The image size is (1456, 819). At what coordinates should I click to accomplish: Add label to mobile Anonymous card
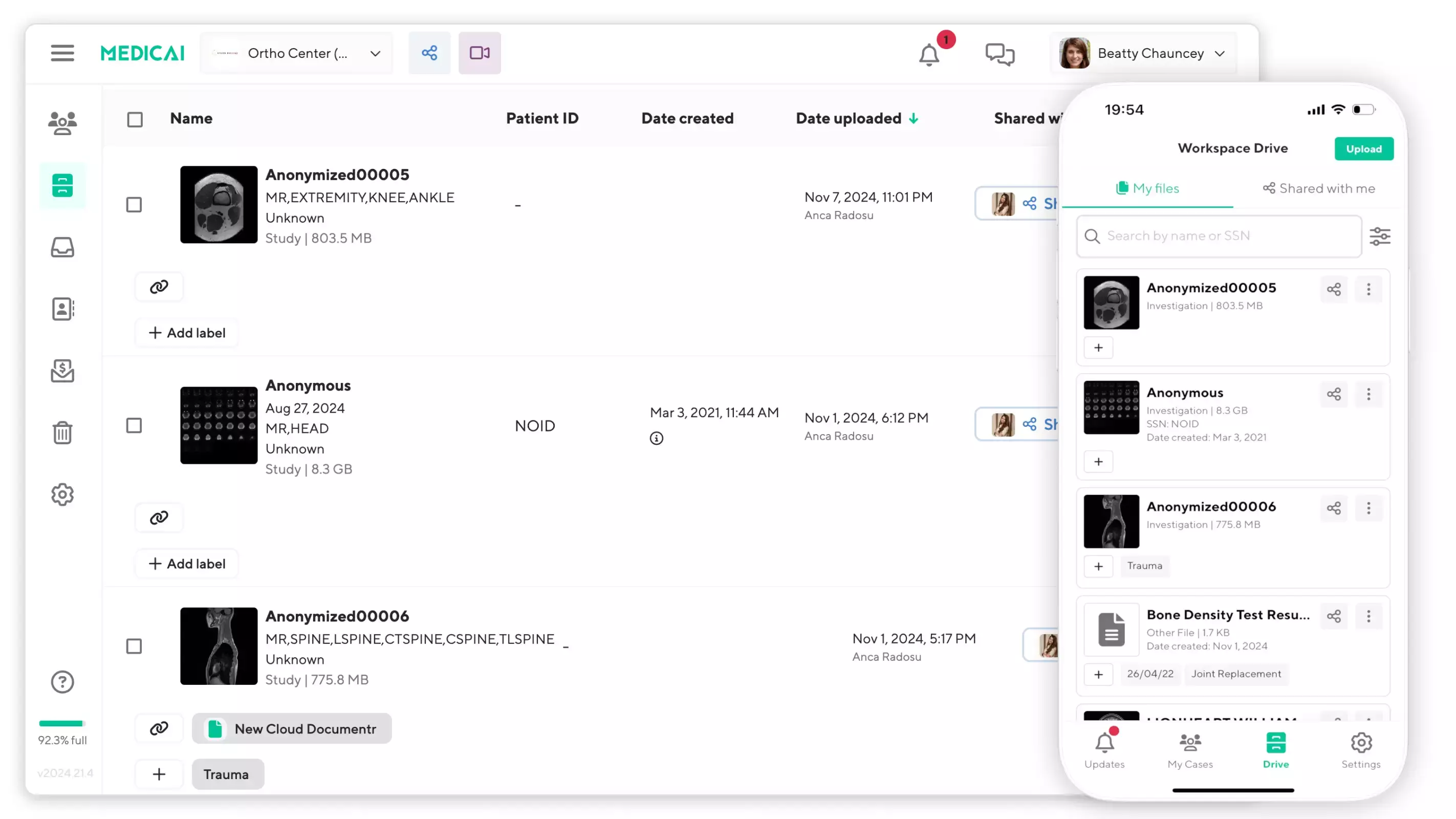coord(1098,462)
